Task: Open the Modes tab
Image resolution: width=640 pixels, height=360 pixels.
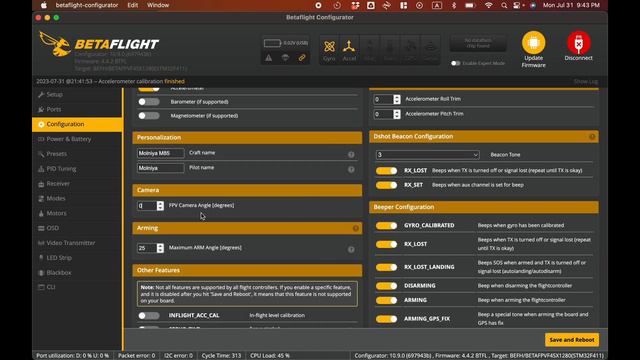Action: coord(77,198)
